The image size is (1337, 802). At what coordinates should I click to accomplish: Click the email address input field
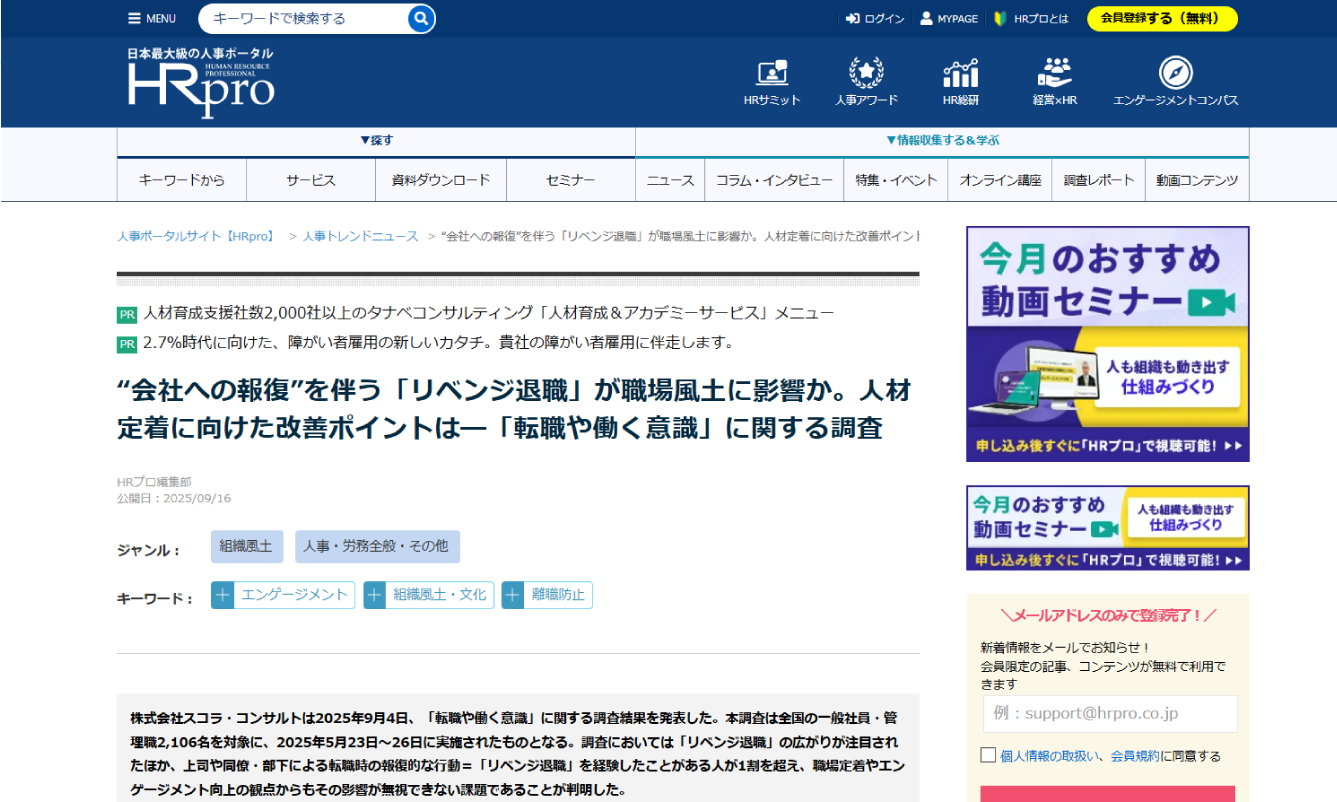pyautogui.click(x=1109, y=714)
